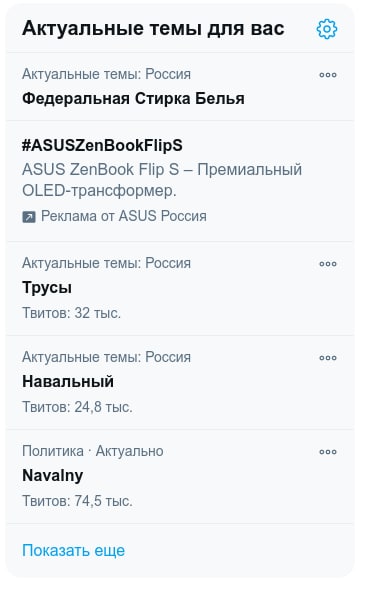
Task: Open more options for Трусы trend
Action: coord(327,264)
